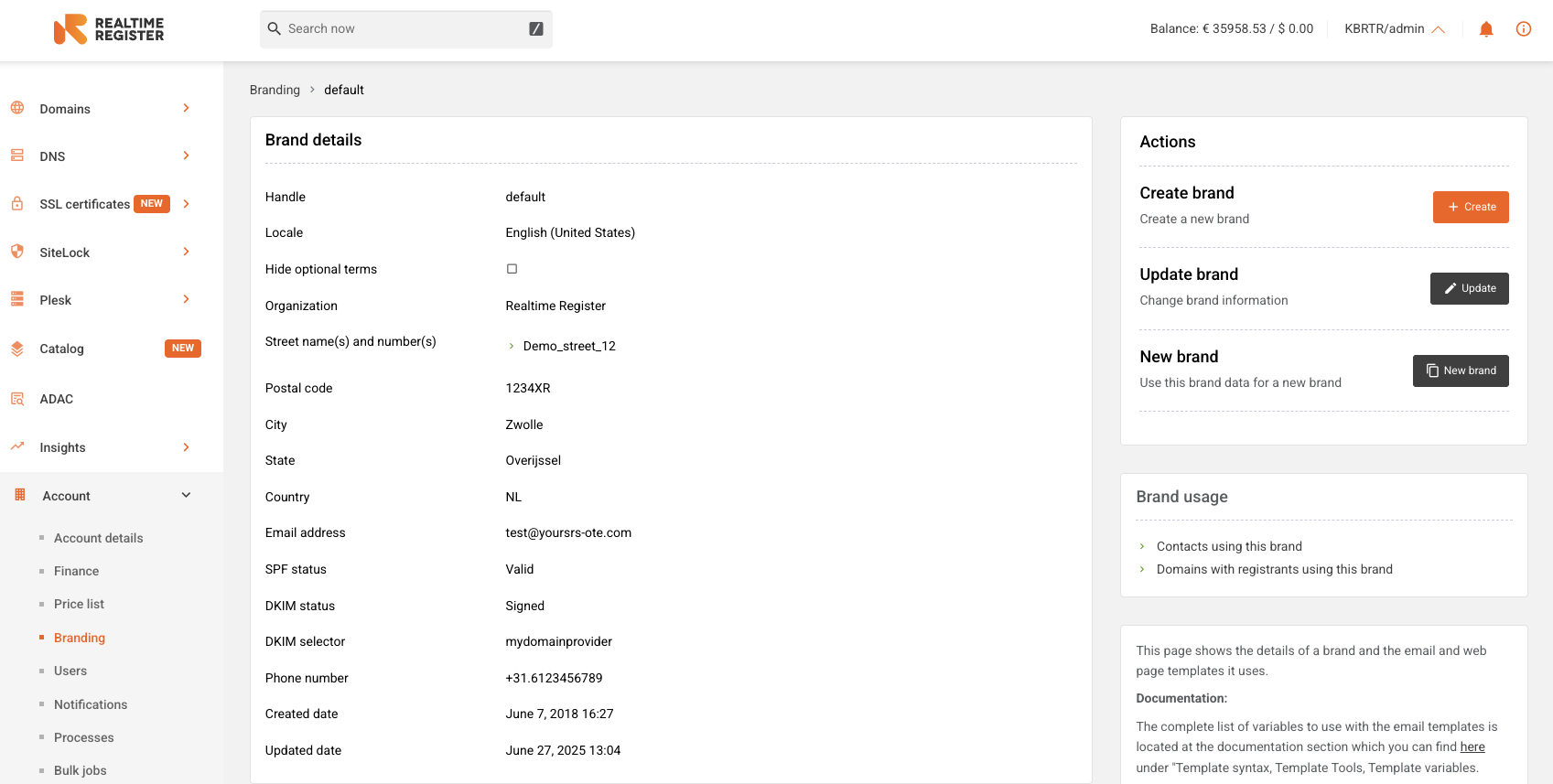Click the Realtime Register logo

(x=109, y=29)
